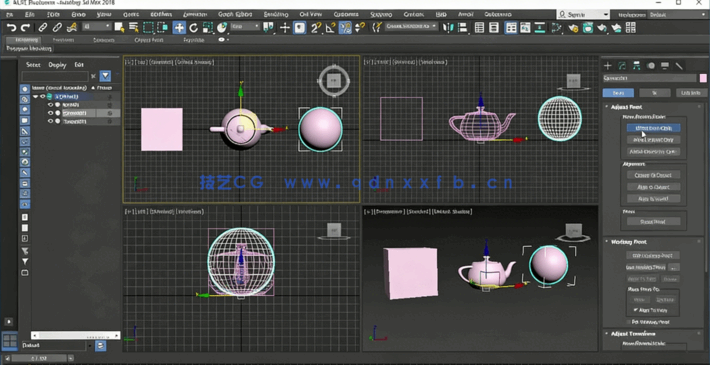Open the Schematic View icon
710x365 pixels.
coord(540,28)
